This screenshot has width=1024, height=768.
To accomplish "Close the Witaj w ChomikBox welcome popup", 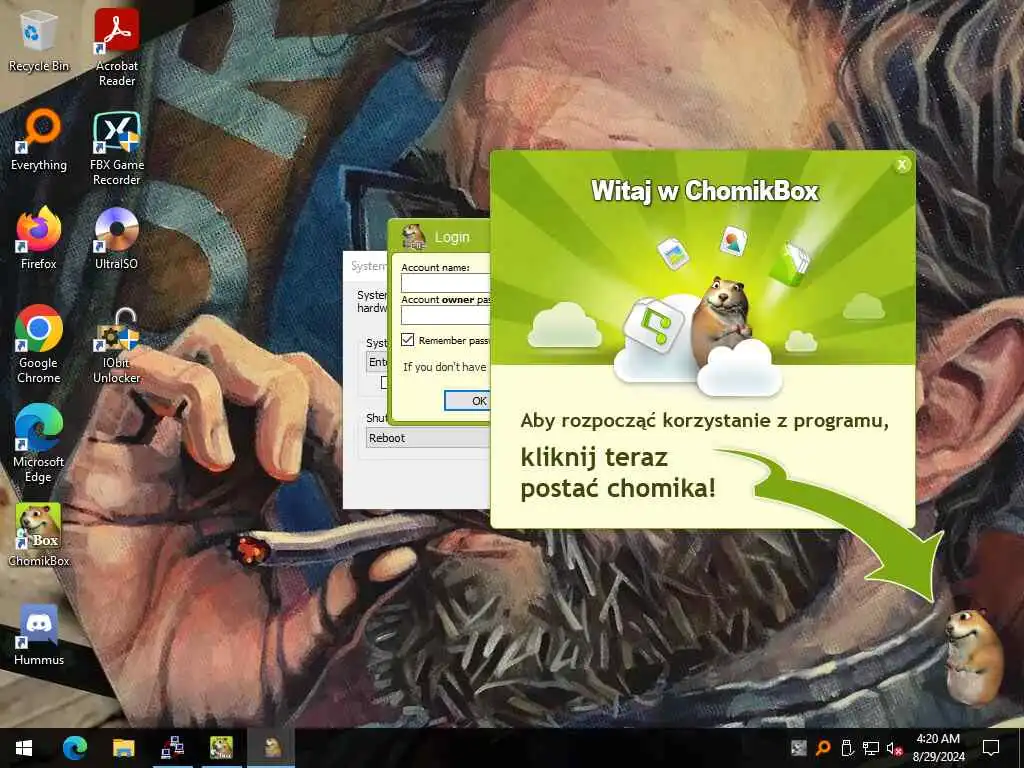I will (902, 165).
